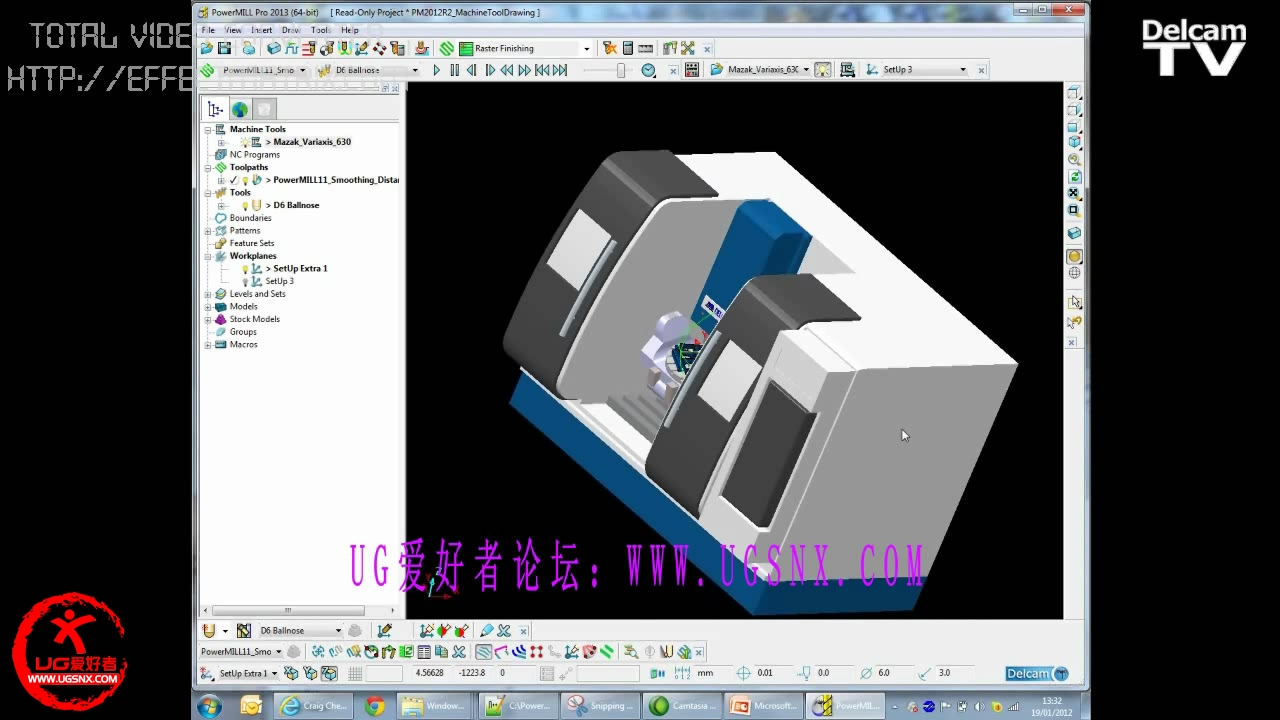Save the project with floppy disk icon

pyautogui.click(x=224, y=48)
